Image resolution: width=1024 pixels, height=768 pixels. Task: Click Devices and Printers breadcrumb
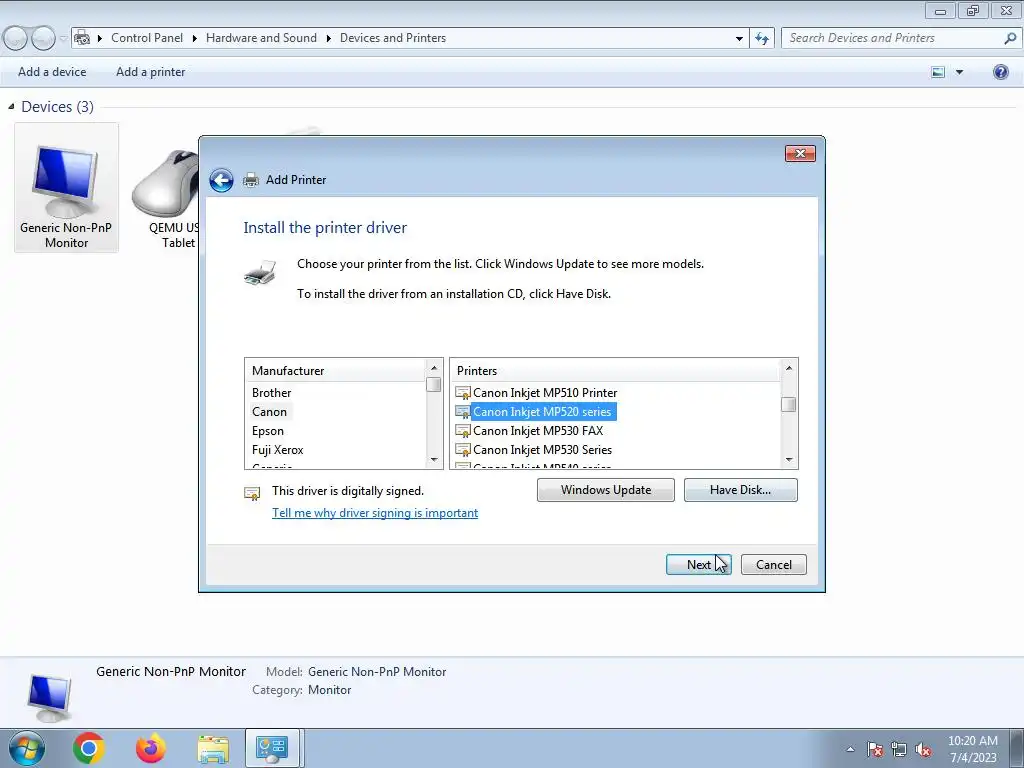point(392,38)
